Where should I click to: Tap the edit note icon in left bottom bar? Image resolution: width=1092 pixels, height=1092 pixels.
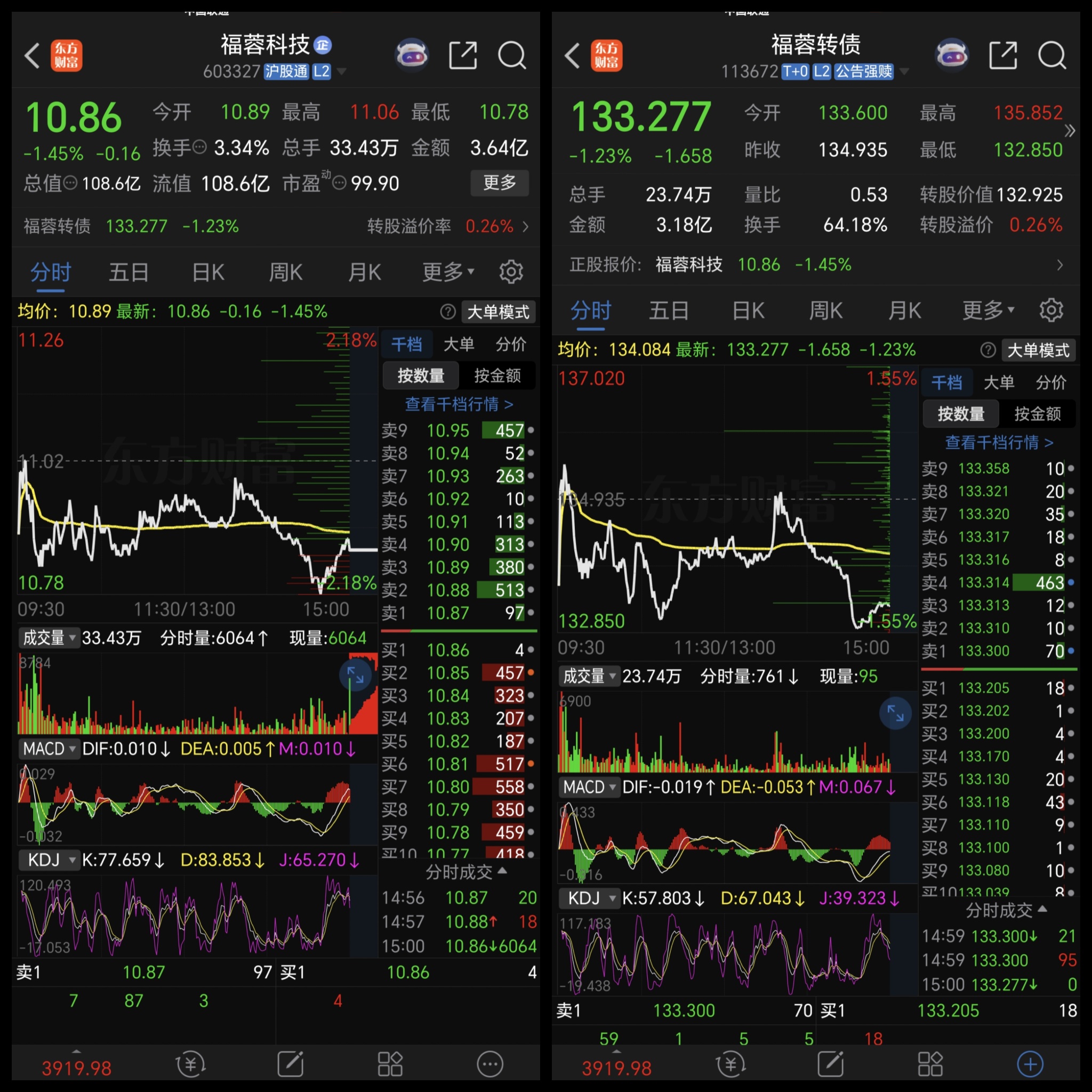tap(291, 1064)
